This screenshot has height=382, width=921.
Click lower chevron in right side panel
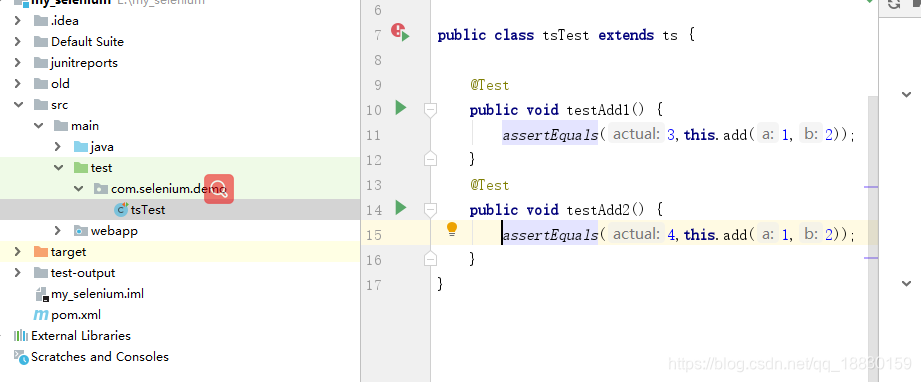(906, 284)
